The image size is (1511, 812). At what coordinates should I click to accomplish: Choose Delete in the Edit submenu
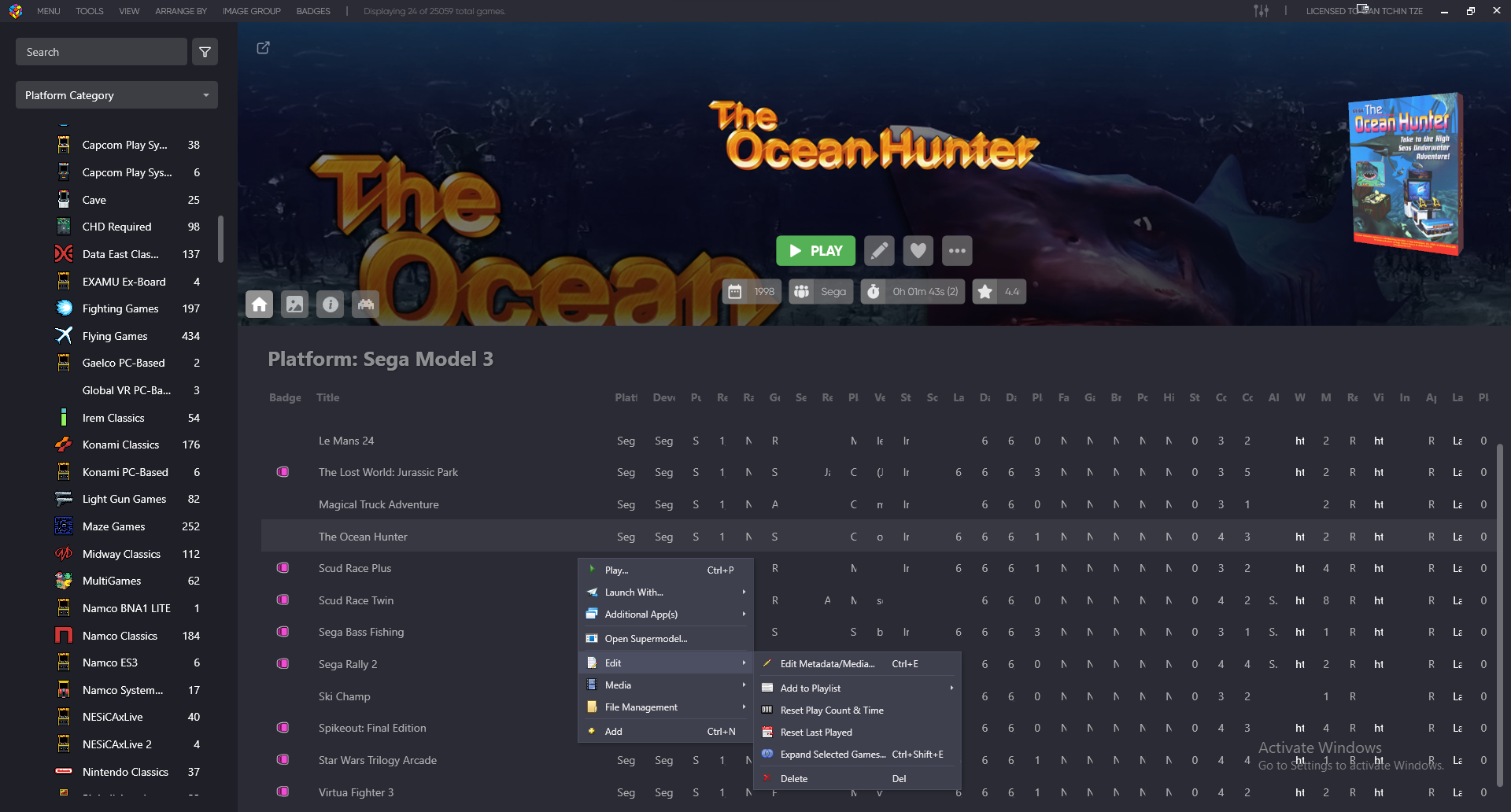[x=858, y=779]
